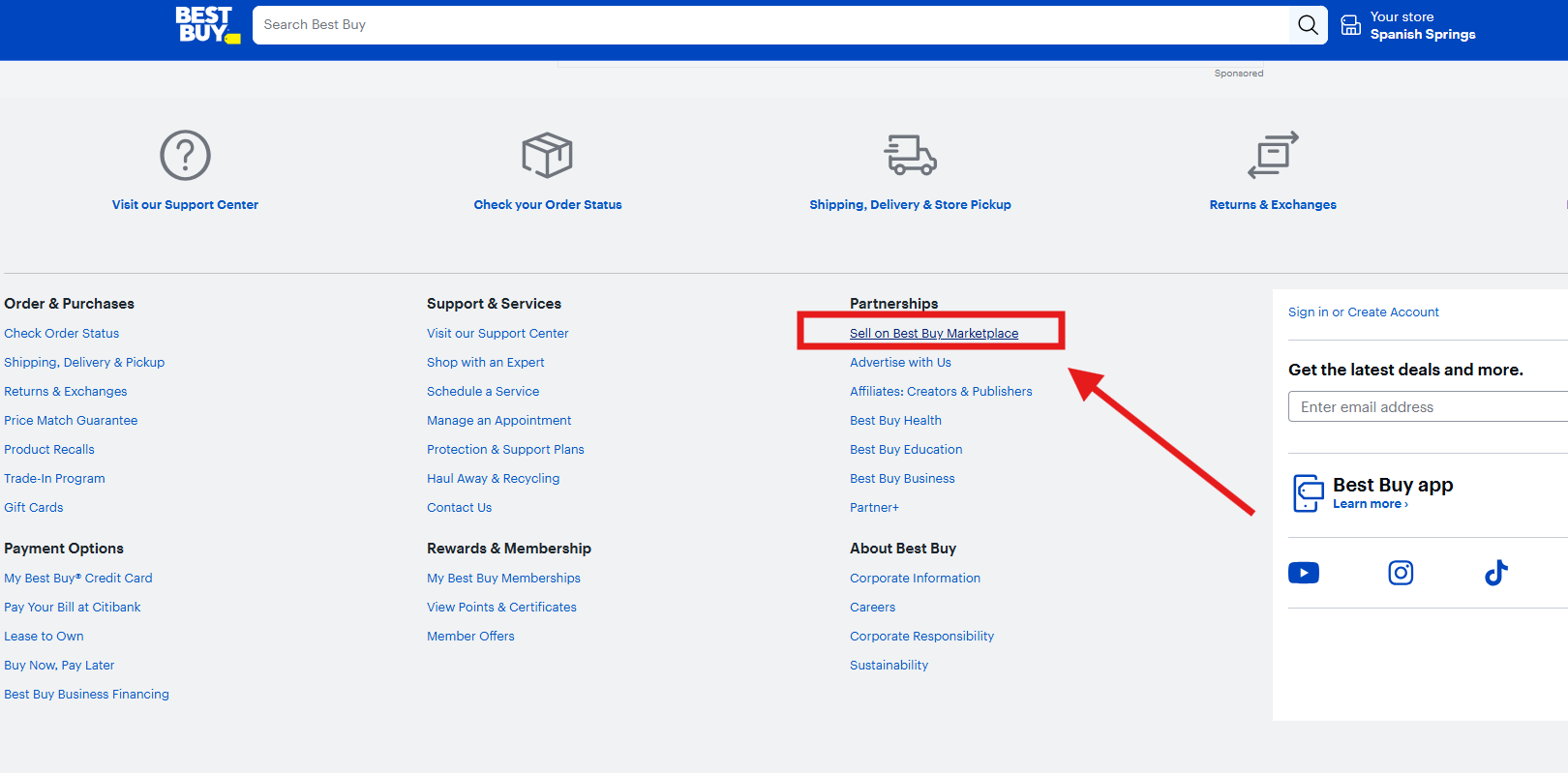The width and height of the screenshot is (1568, 773).
Task: Open Best Buy TikTok icon
Action: (x=1496, y=573)
